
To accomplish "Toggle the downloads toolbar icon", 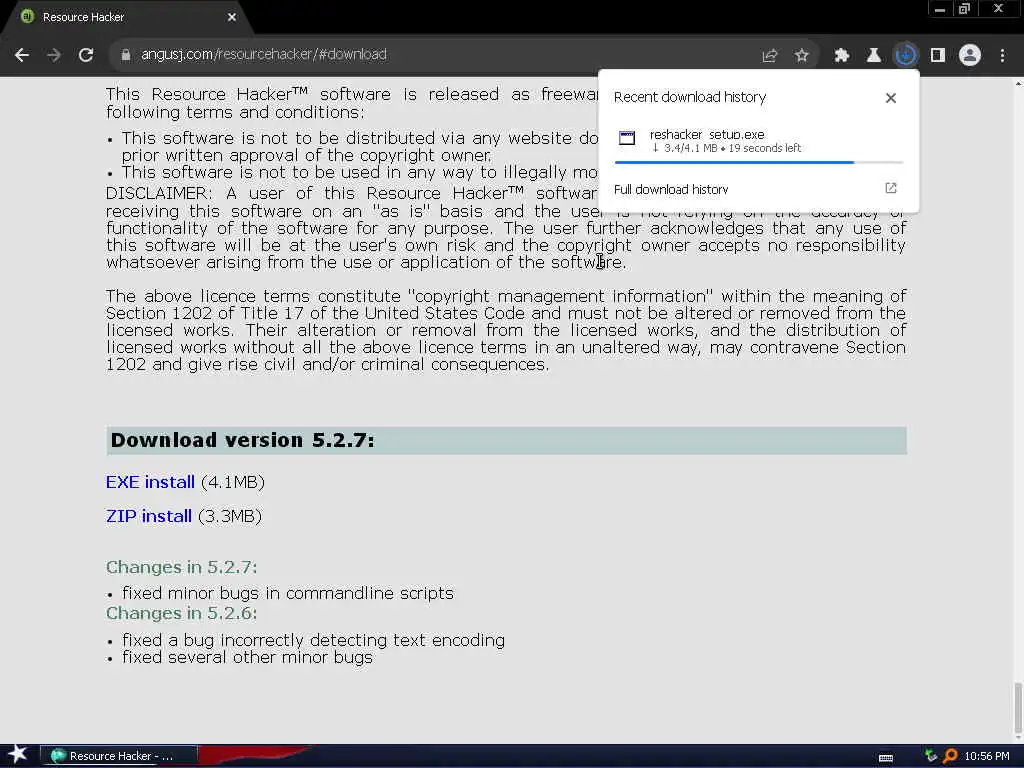I will 905,56.
